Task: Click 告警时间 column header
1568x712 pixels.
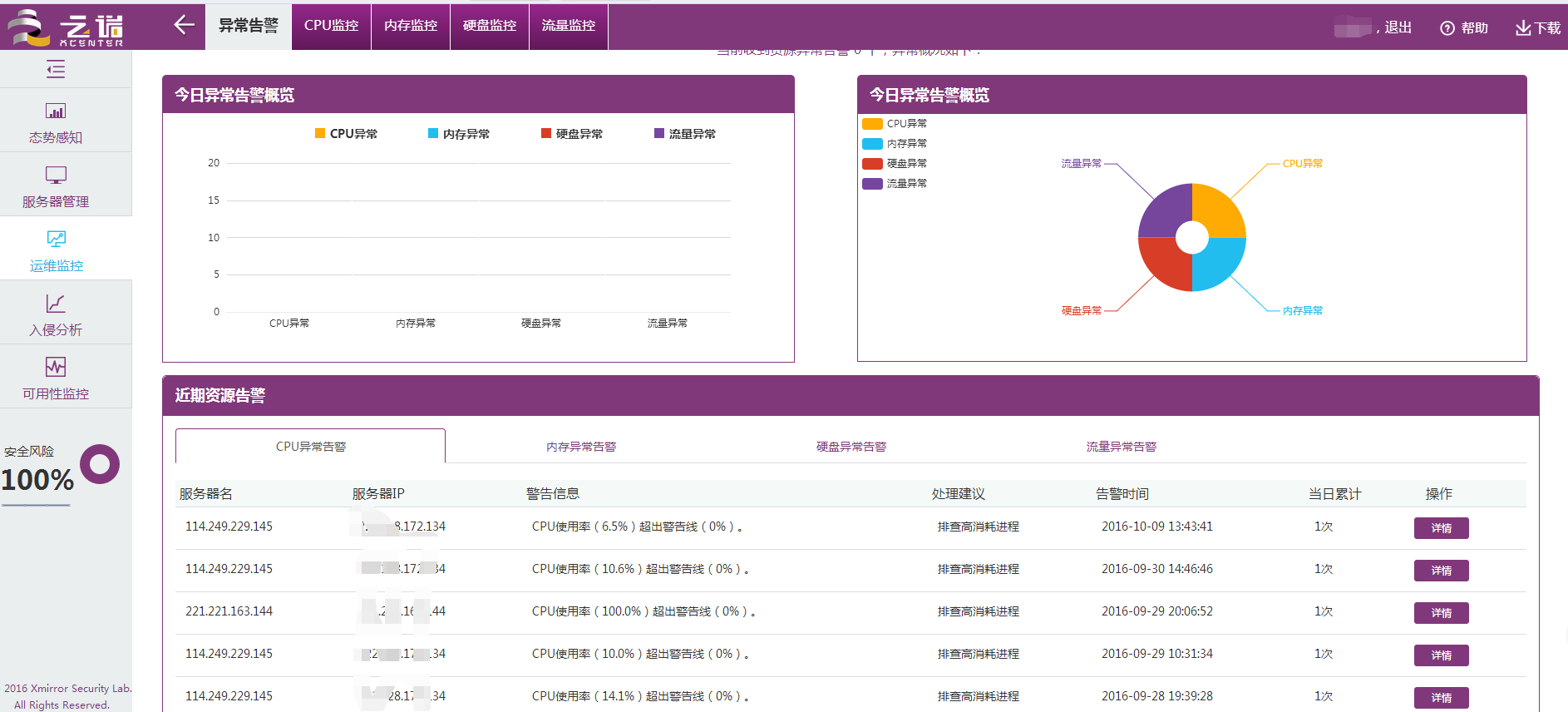Action: (1122, 494)
